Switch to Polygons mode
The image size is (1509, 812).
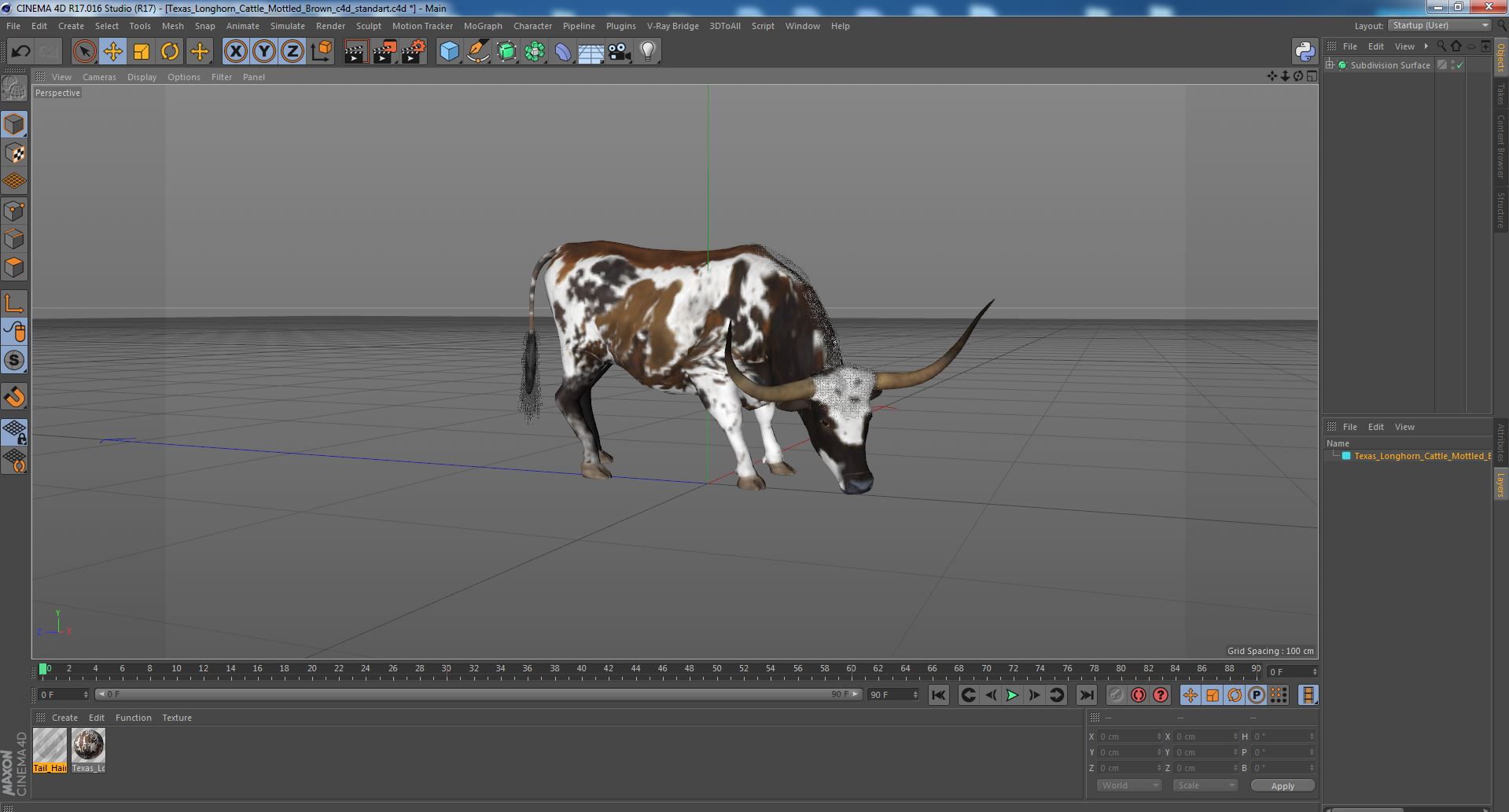(x=14, y=267)
